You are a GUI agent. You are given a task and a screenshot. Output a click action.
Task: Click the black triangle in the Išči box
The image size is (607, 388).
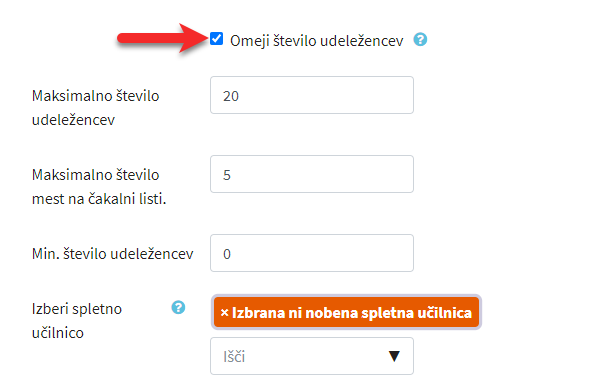click(x=394, y=356)
